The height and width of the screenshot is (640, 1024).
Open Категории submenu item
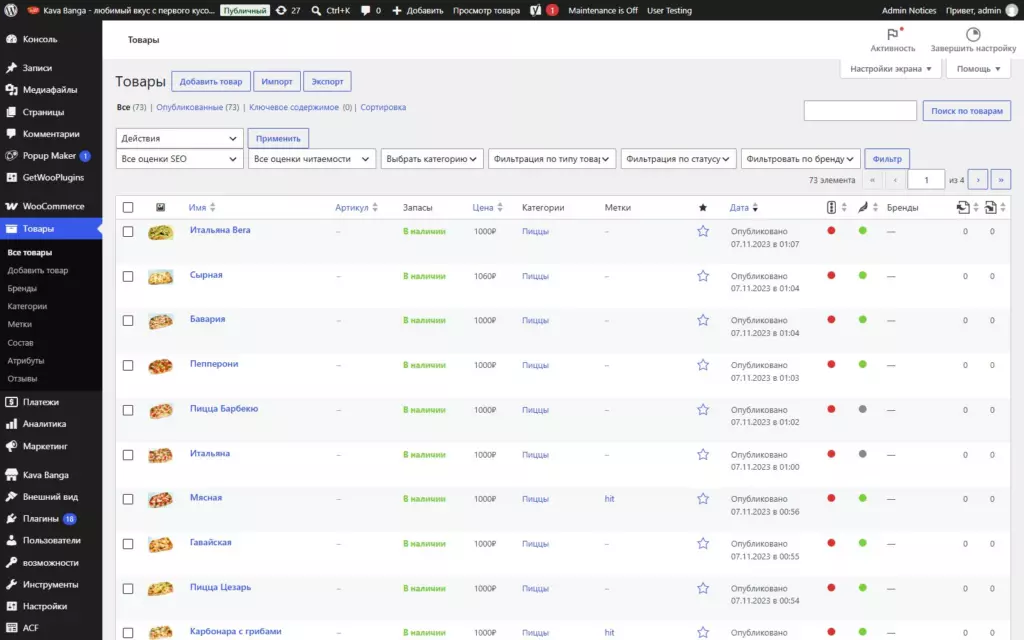(x=27, y=306)
